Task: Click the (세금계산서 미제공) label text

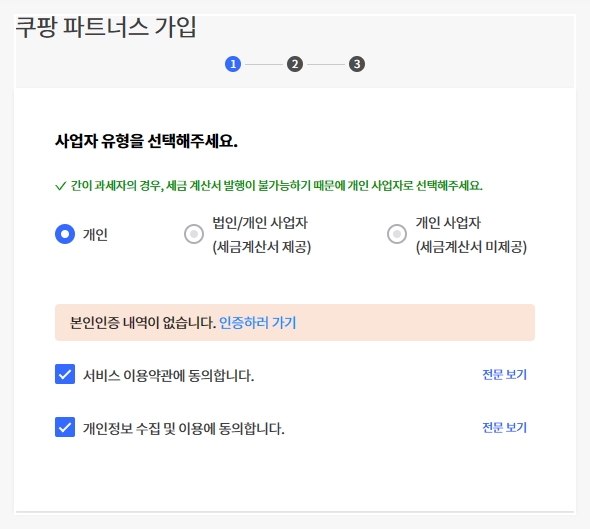Action: coord(471,247)
